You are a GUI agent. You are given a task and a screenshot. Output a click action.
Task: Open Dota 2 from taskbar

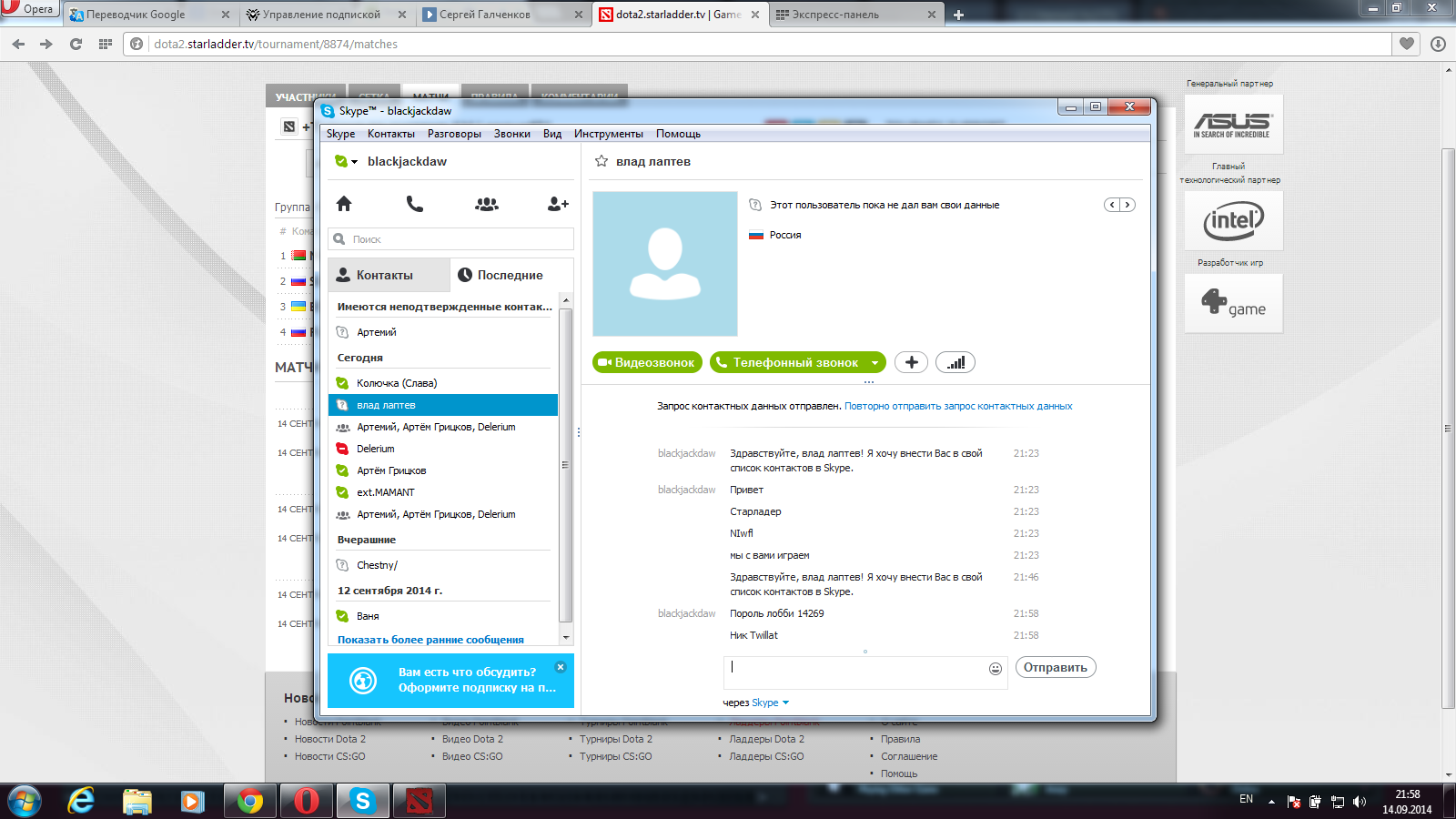420,801
